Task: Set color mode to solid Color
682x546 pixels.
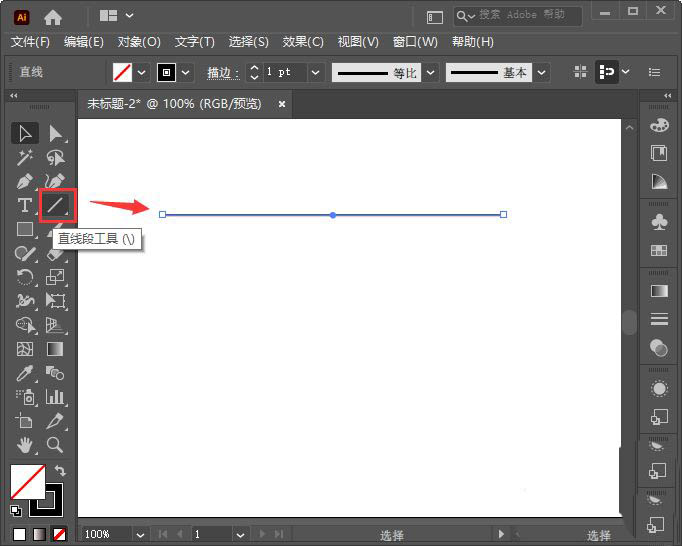Action: pyautogui.click(x=19, y=534)
